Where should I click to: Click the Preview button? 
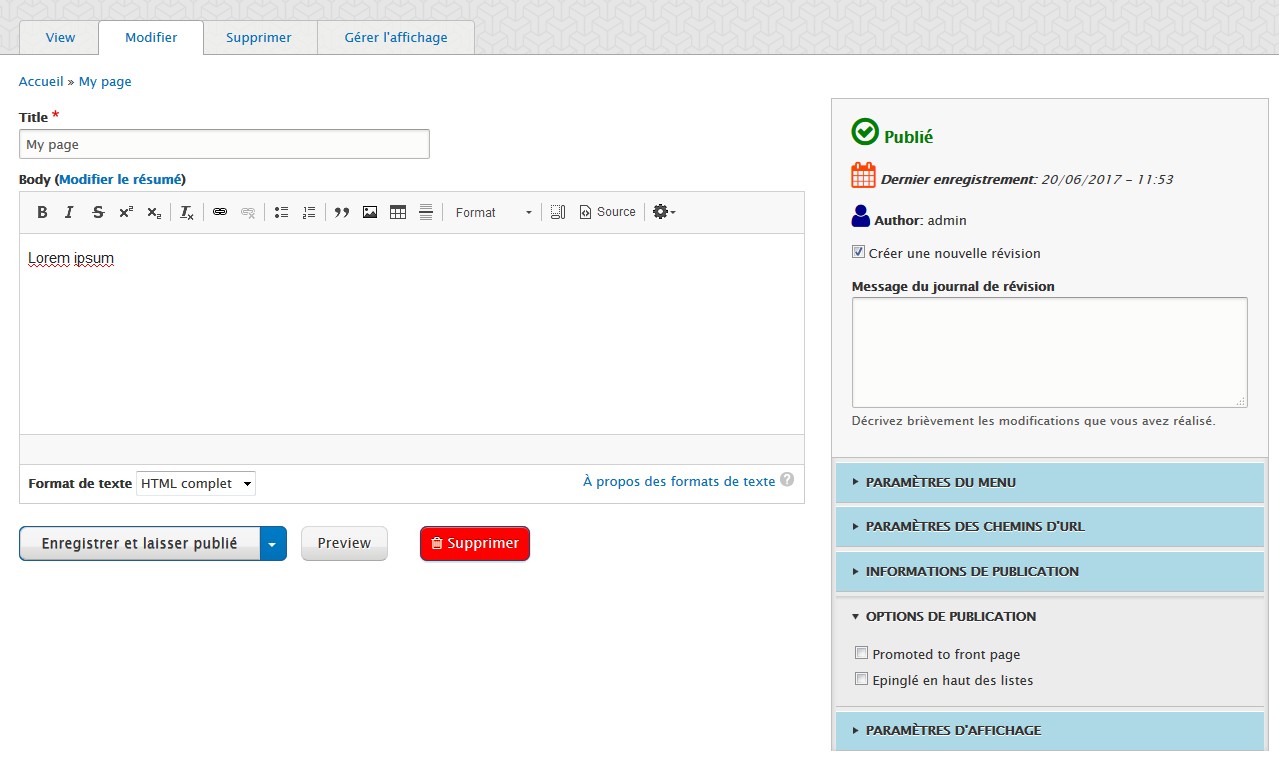pos(344,543)
